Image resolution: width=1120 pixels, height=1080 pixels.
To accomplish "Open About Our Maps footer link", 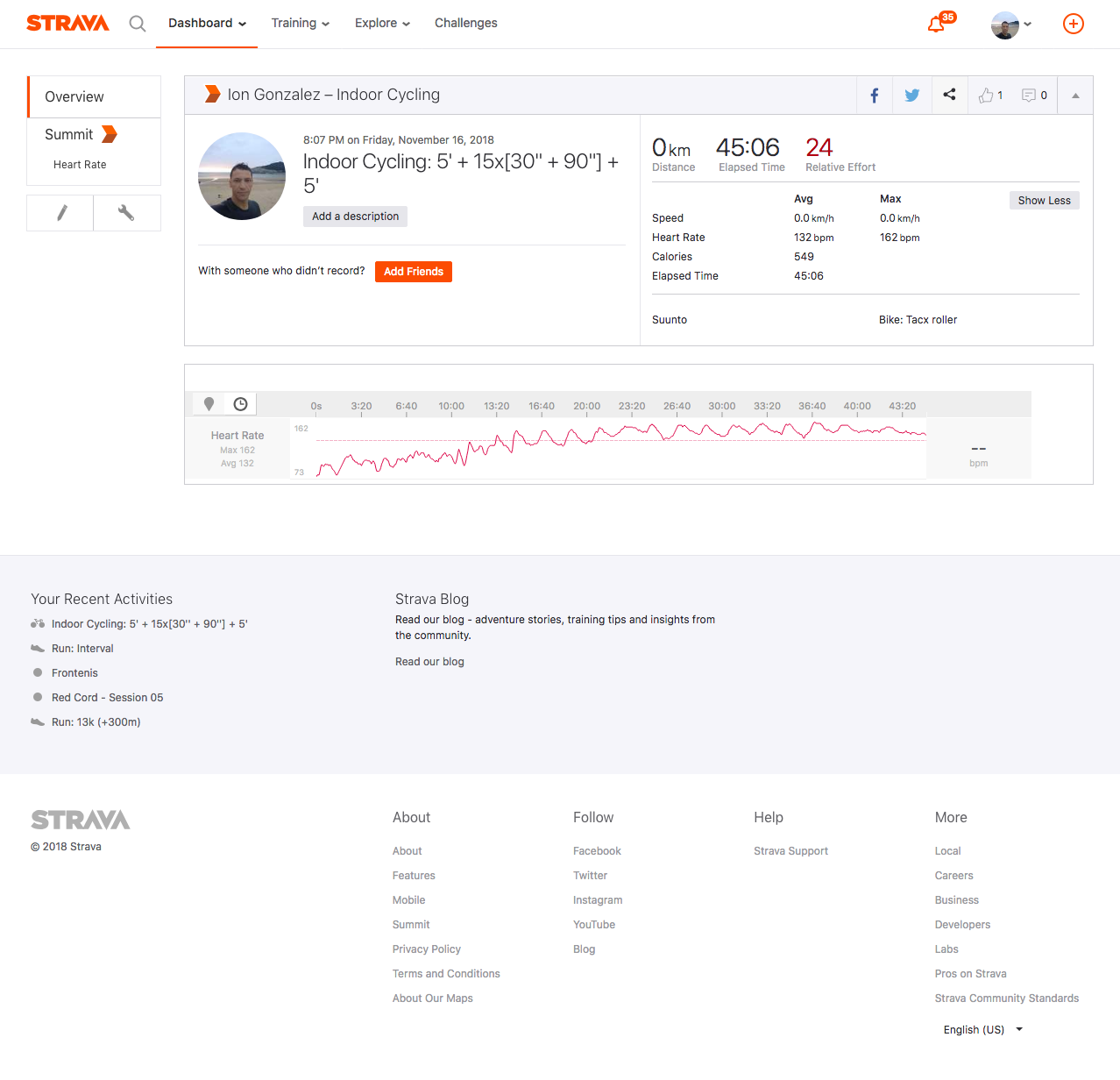I will pos(433,998).
